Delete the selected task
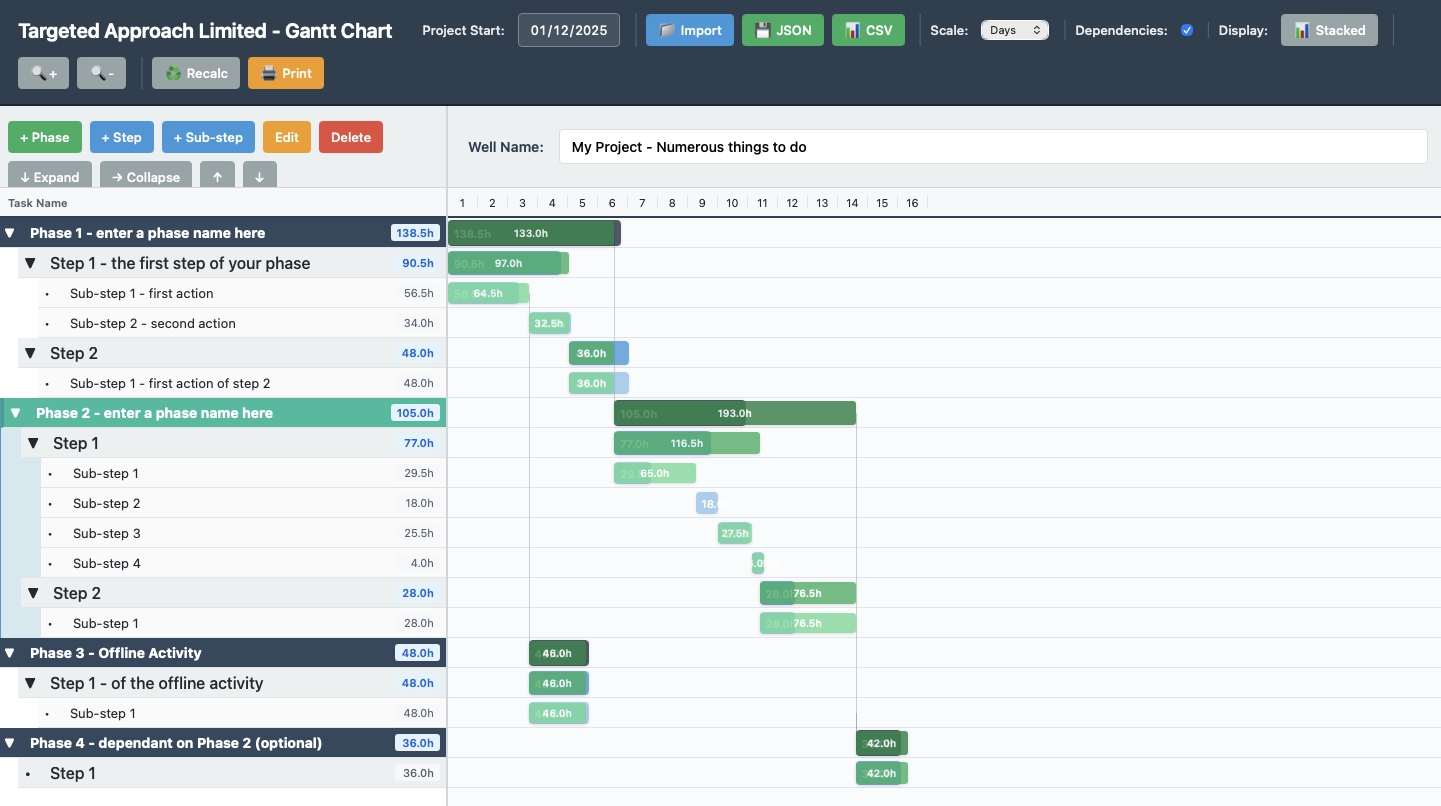The width and height of the screenshot is (1441, 806). tap(350, 136)
